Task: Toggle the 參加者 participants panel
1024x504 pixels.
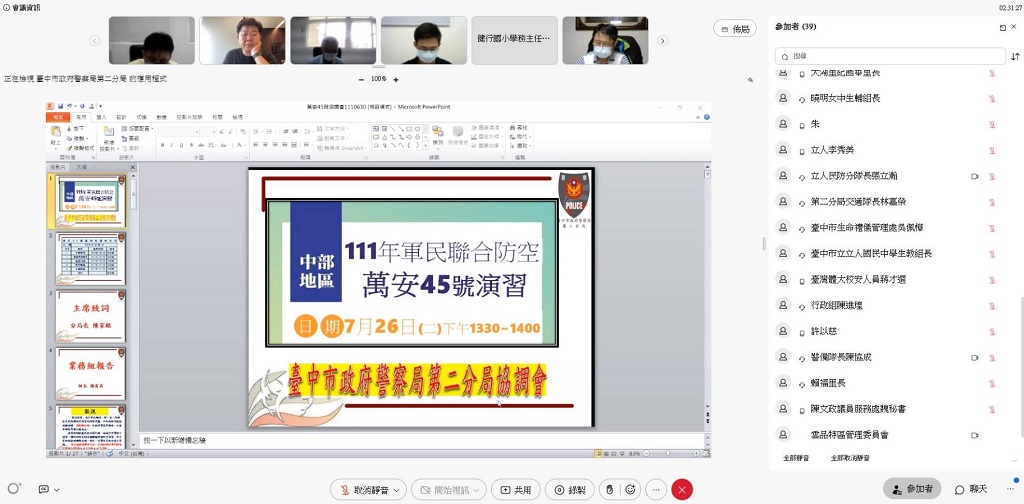Action: 913,489
